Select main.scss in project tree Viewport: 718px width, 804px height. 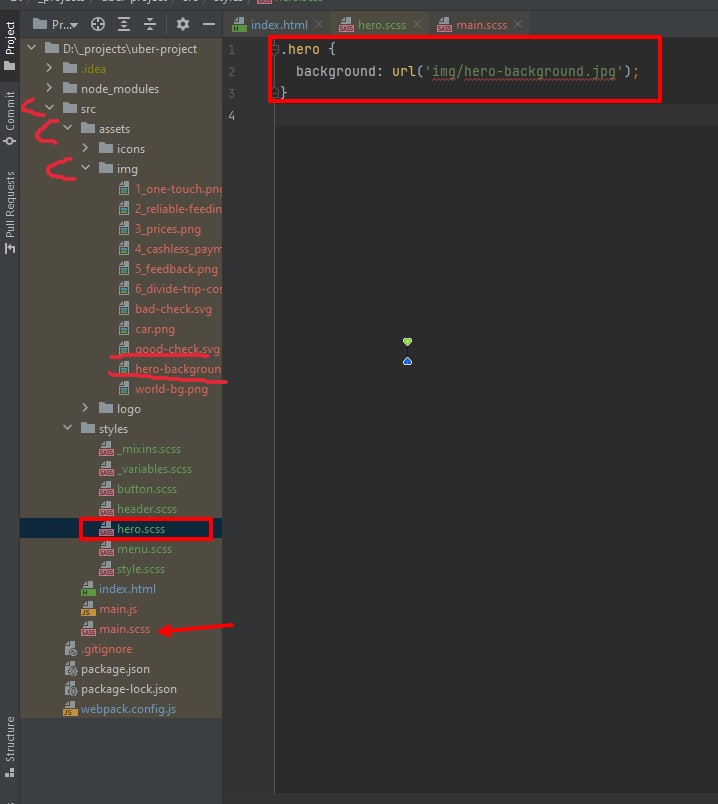click(116, 629)
